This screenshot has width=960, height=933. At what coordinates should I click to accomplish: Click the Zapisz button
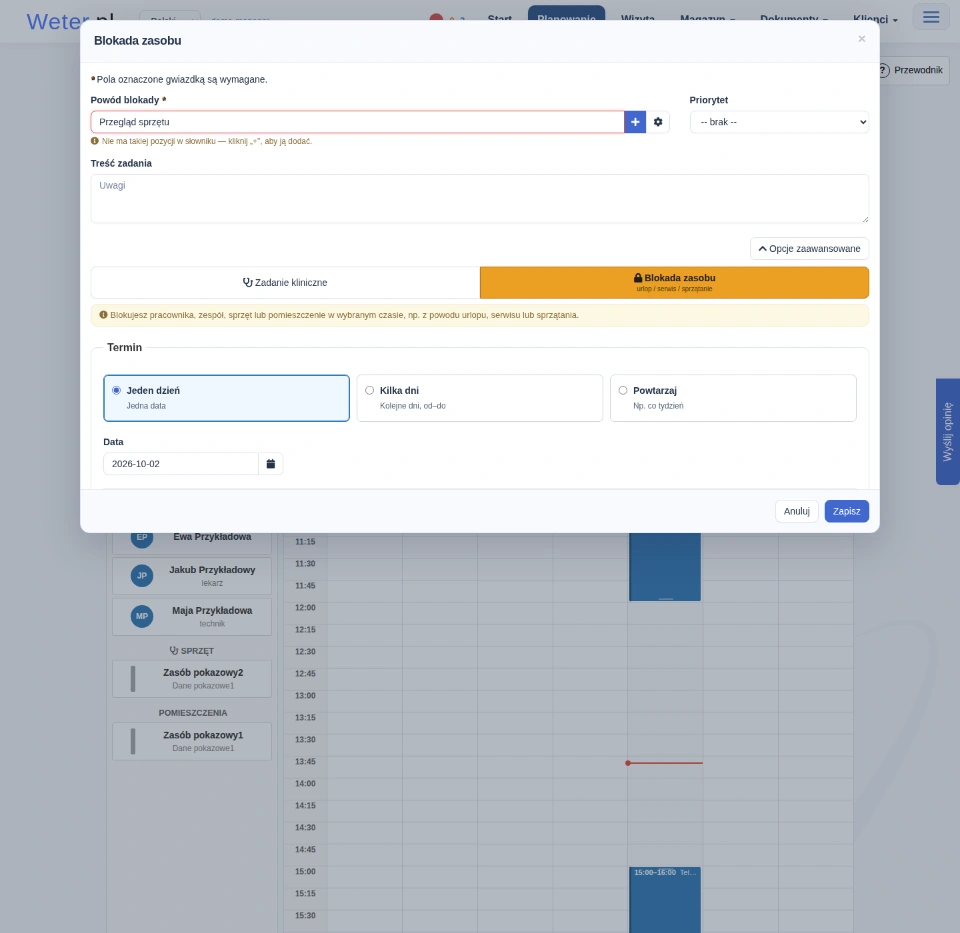click(x=847, y=511)
